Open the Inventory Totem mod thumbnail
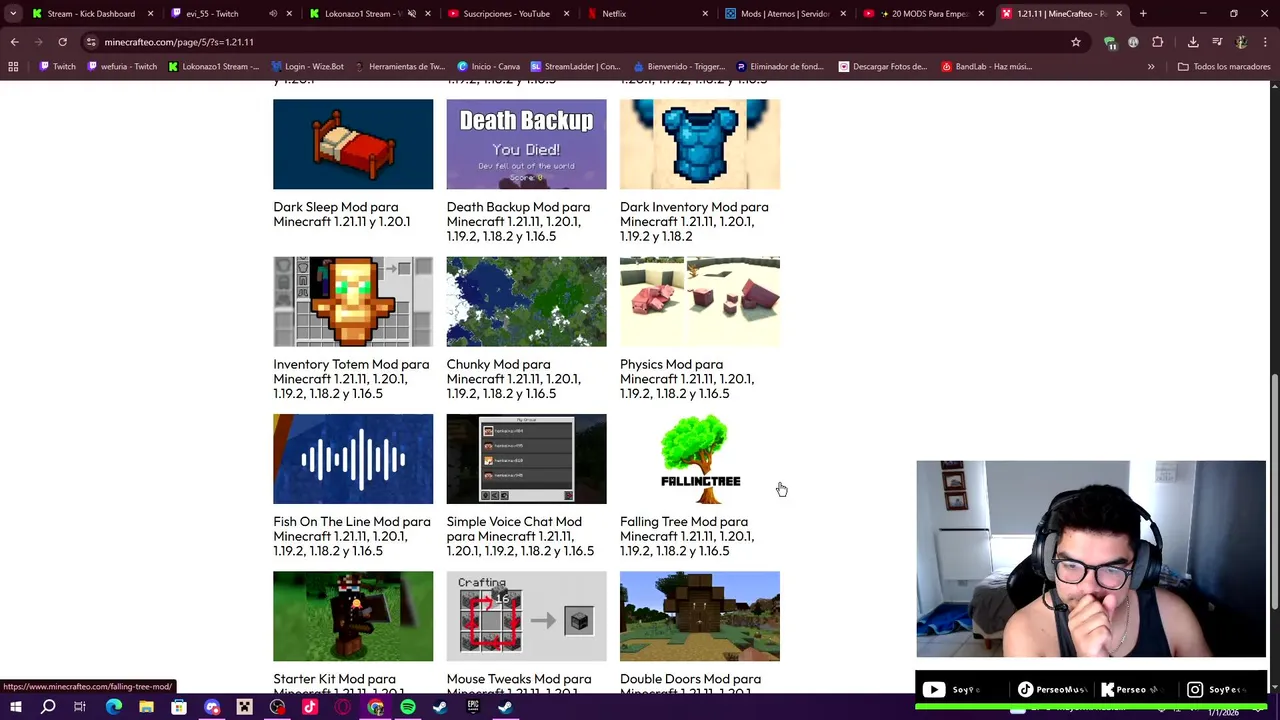This screenshot has height=720, width=1280. coord(353,301)
